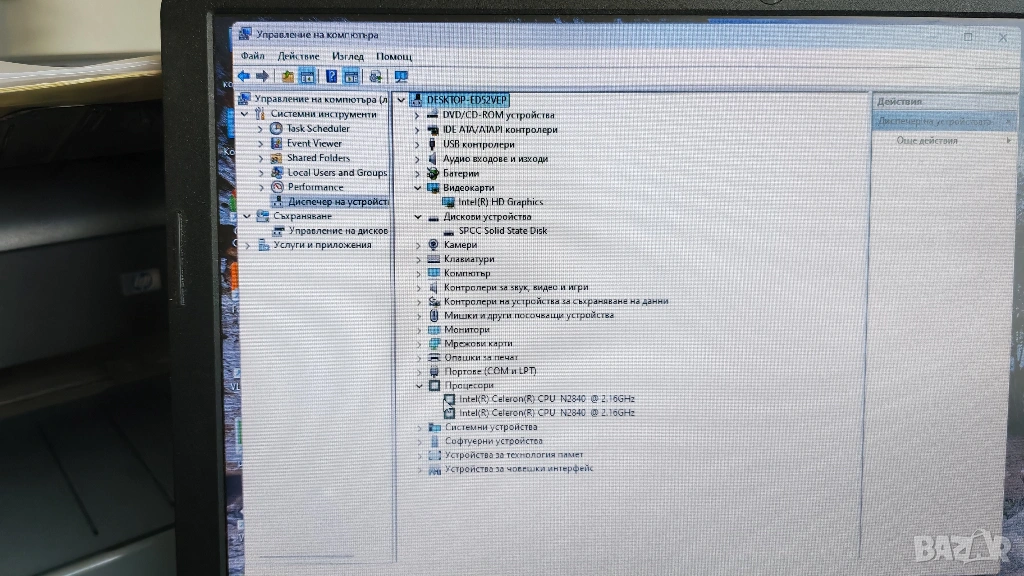Click the Контролери за звук, видео и игри icon
Viewport: 1024px width, 576px height.
(434, 287)
